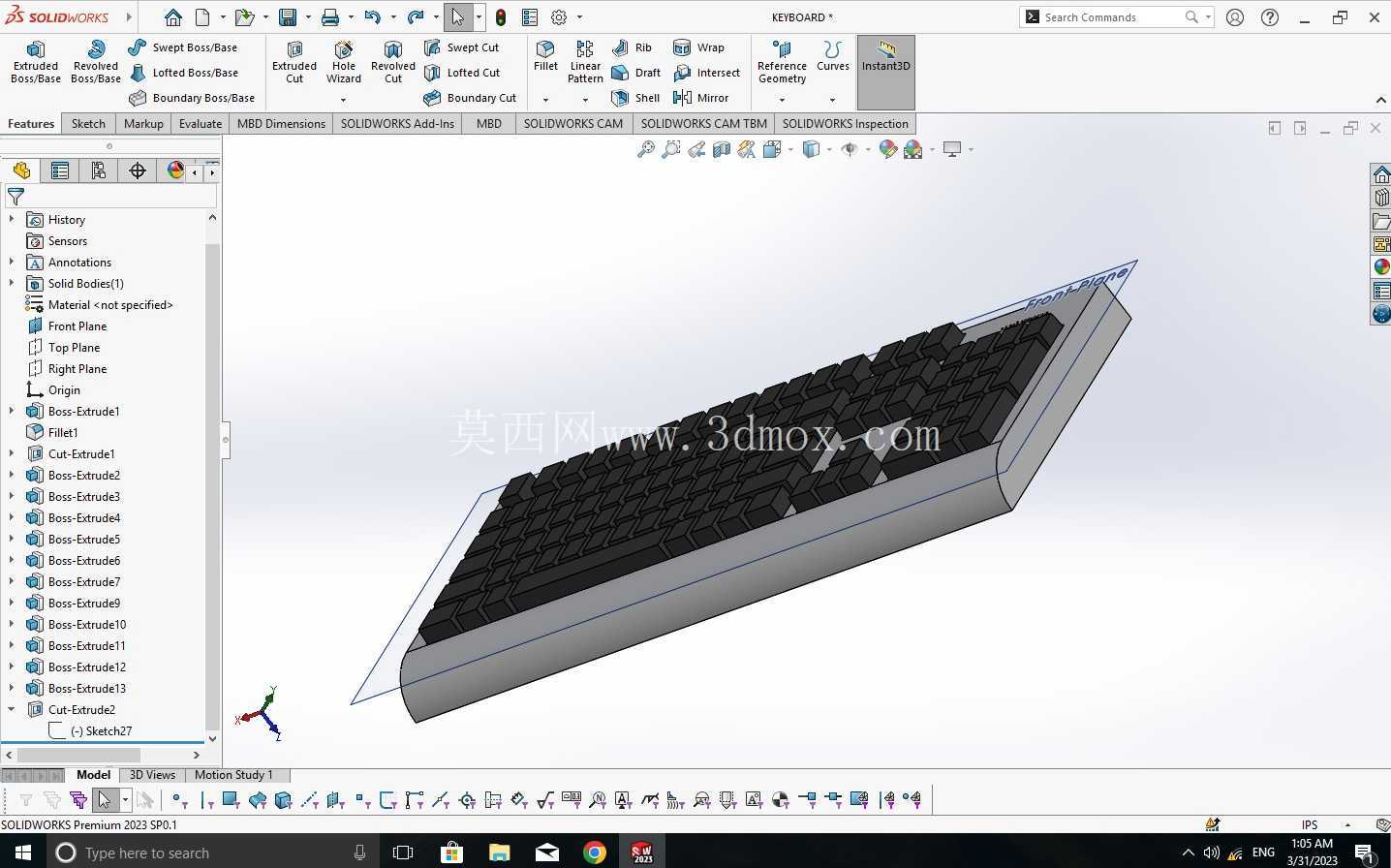Select the Draft tool

[636, 73]
